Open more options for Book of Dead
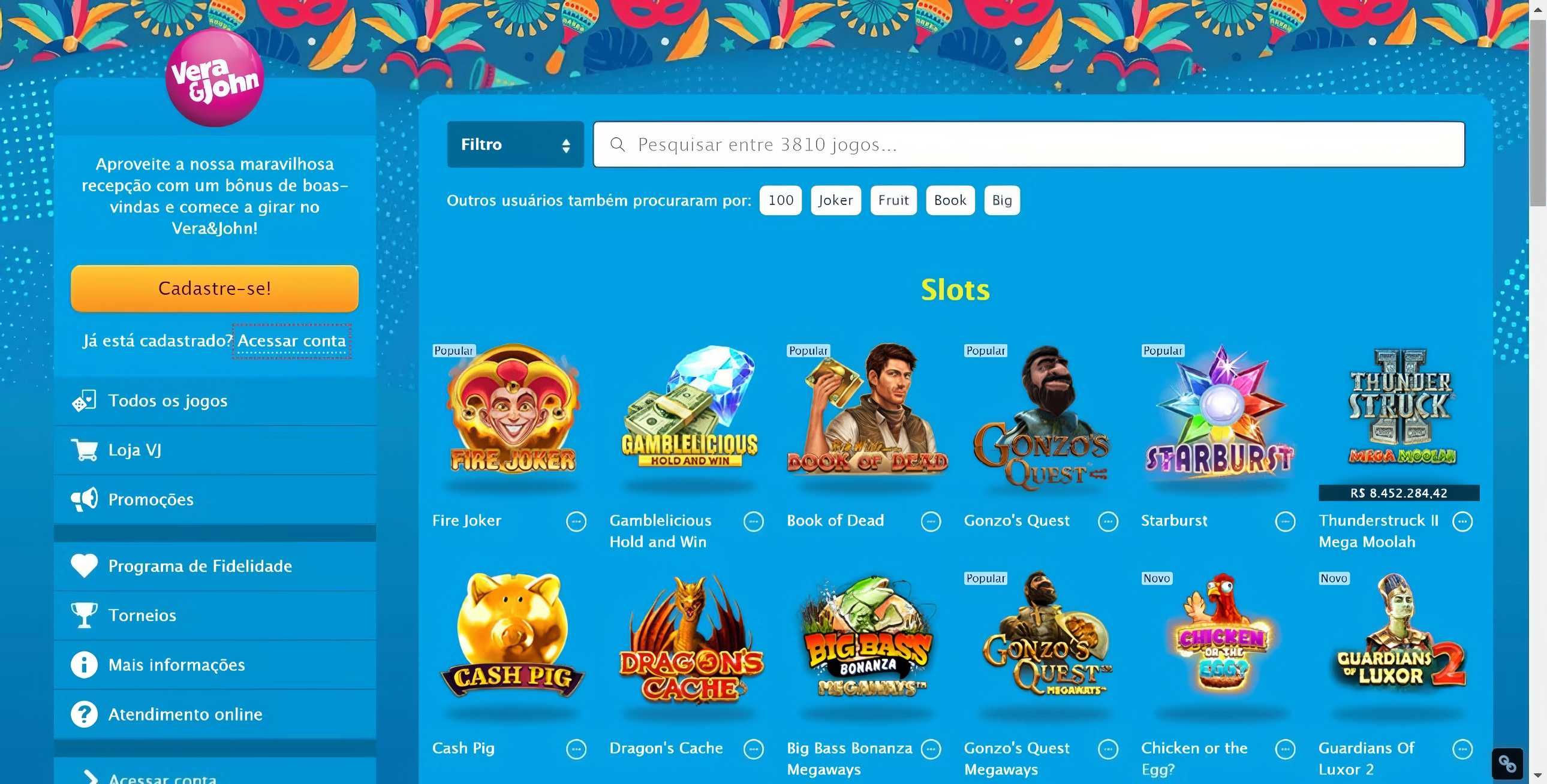 click(x=931, y=521)
